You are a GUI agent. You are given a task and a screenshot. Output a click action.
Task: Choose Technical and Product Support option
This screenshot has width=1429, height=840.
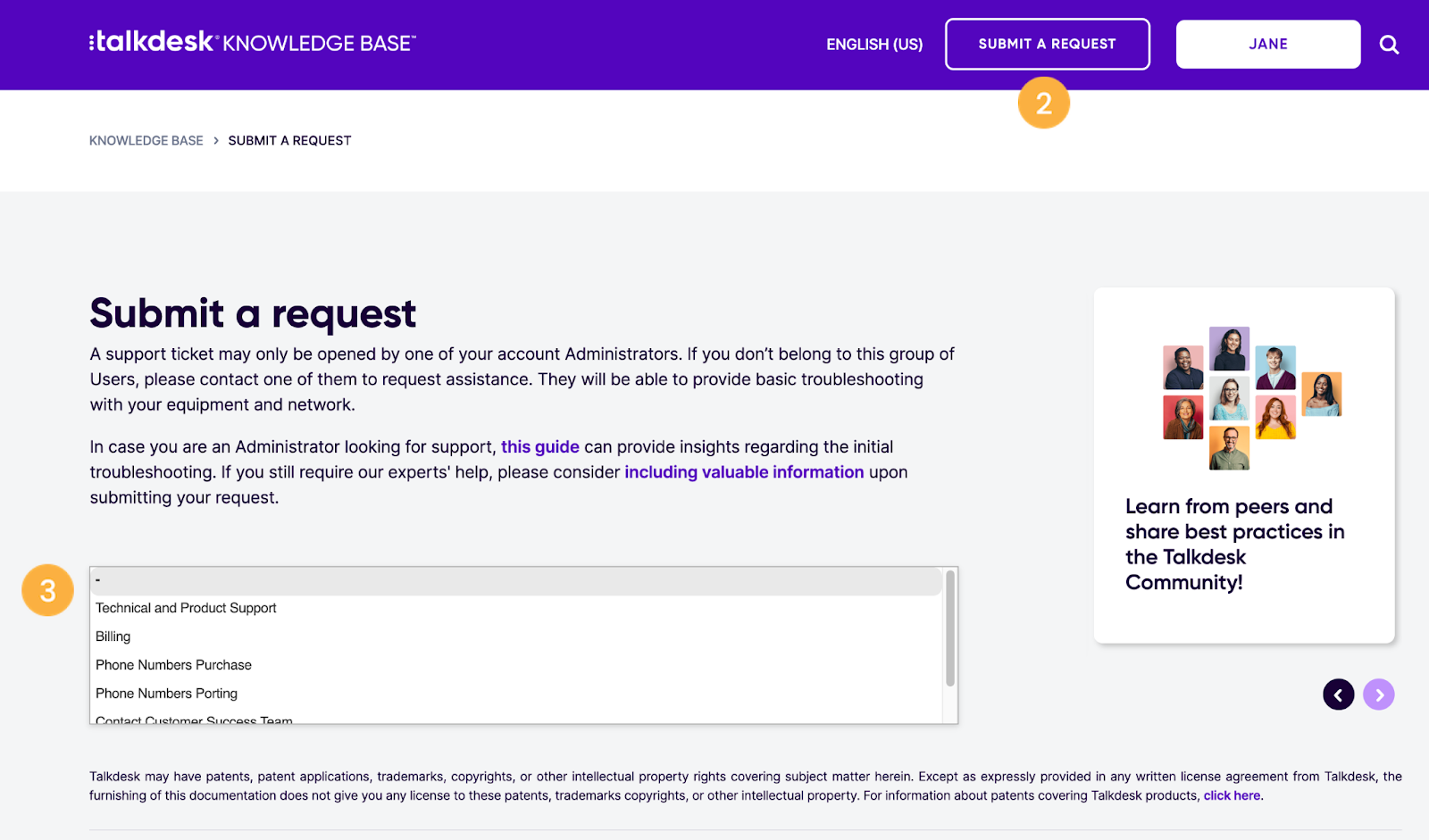click(x=516, y=608)
